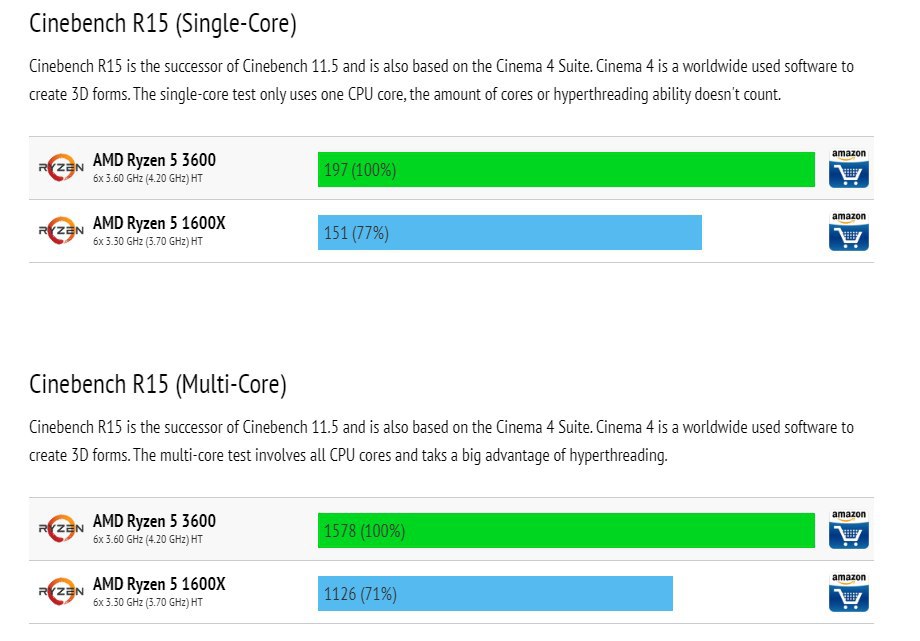Open AMD Ryzen 5 3600 link under Single-Core
The width and height of the screenshot is (920, 641).
point(154,160)
